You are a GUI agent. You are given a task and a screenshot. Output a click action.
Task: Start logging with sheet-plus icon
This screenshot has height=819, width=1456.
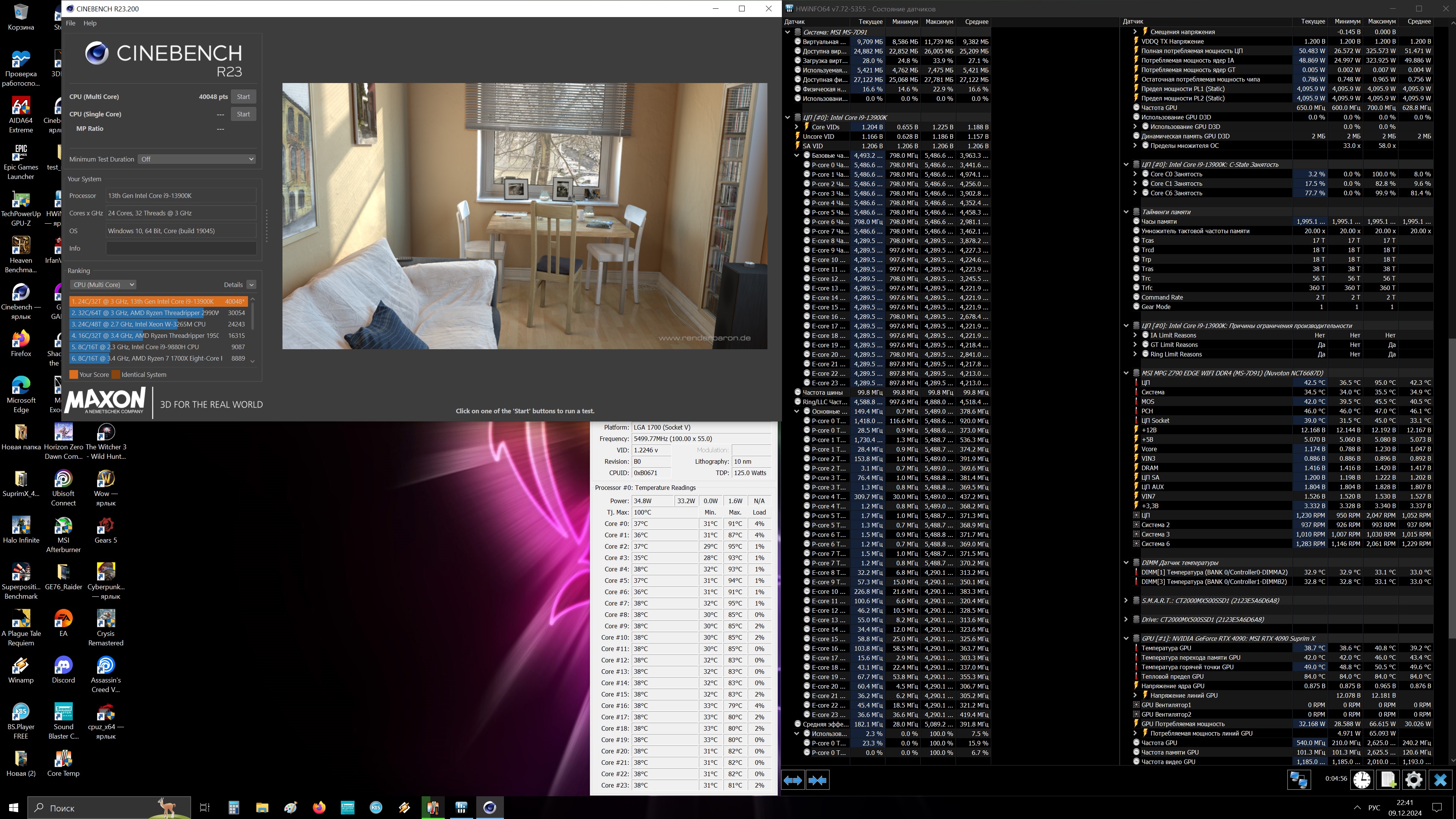(1388, 781)
